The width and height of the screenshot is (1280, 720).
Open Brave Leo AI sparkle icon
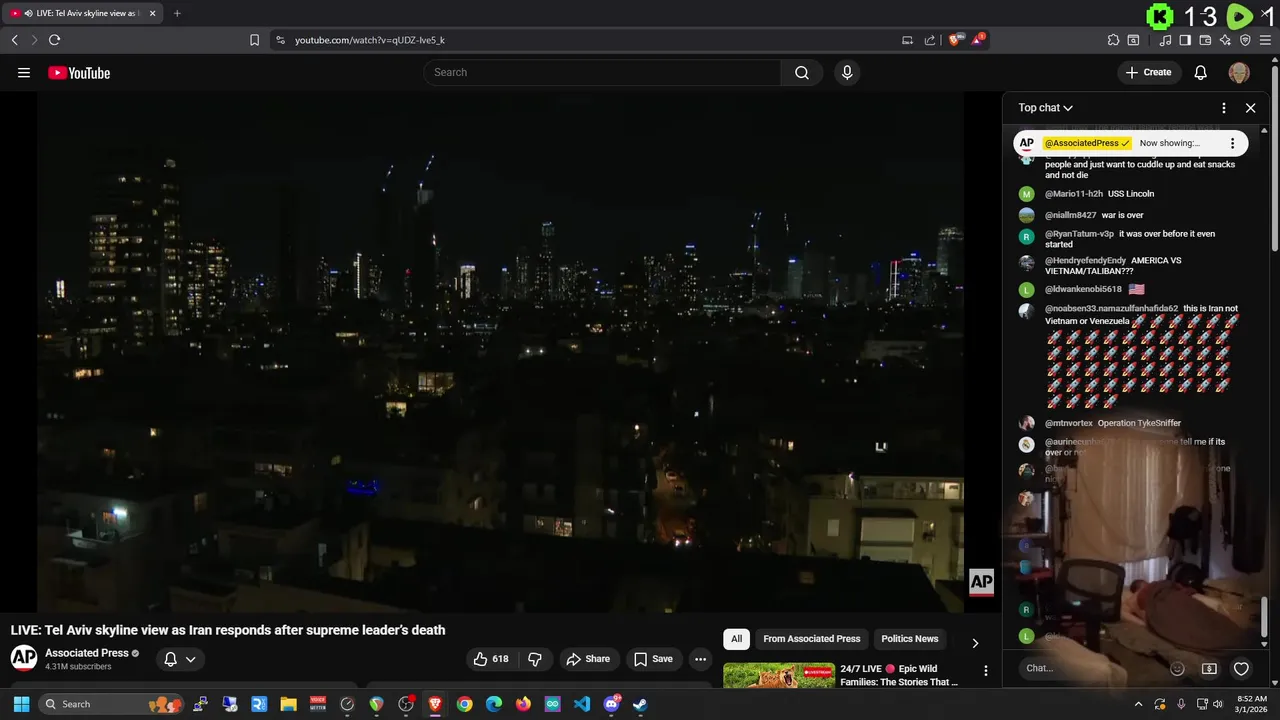(1225, 40)
